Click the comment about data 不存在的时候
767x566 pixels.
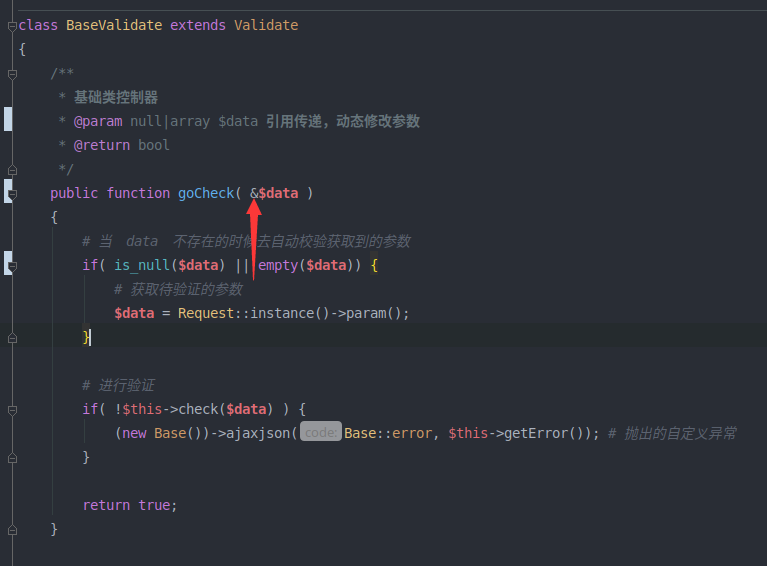click(247, 241)
